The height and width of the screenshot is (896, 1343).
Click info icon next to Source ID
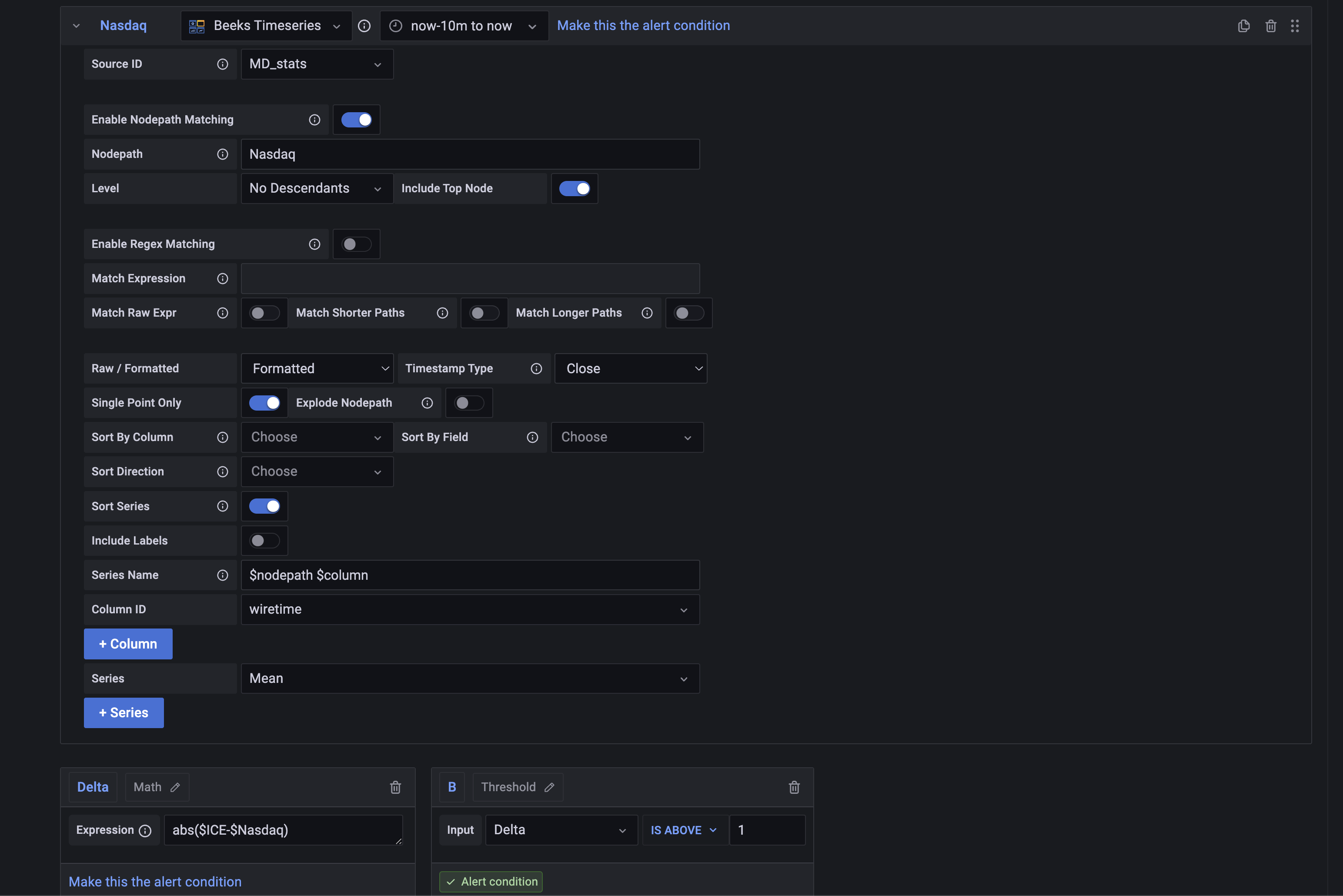coord(222,64)
